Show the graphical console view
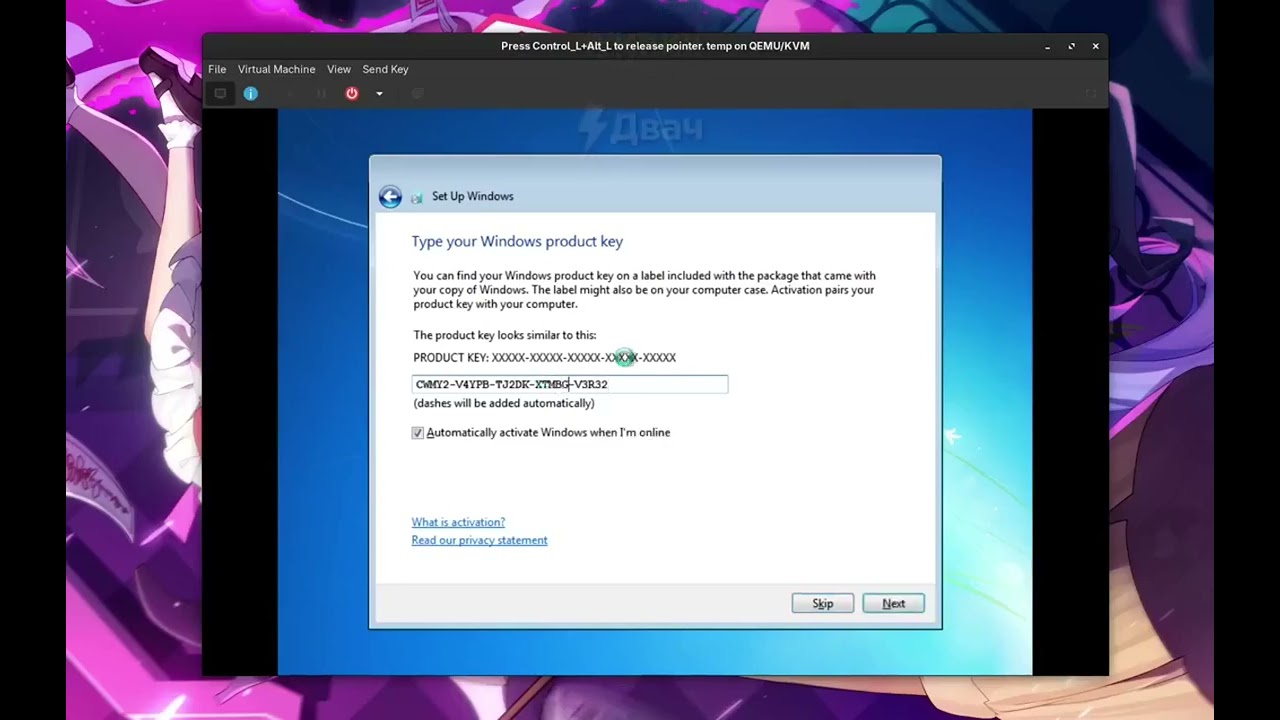This screenshot has height=720, width=1280. pyautogui.click(x=220, y=93)
